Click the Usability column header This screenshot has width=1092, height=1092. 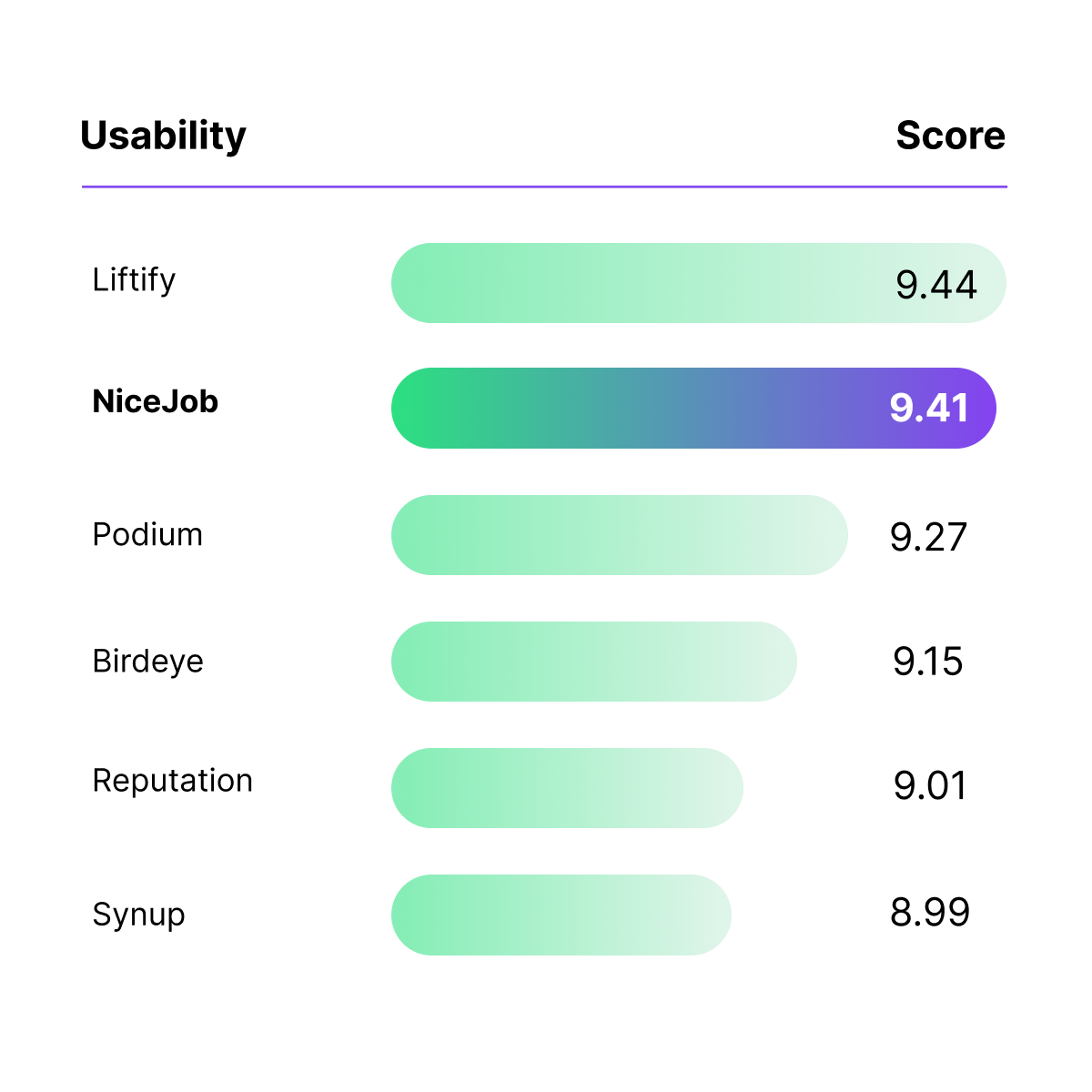pos(163,136)
